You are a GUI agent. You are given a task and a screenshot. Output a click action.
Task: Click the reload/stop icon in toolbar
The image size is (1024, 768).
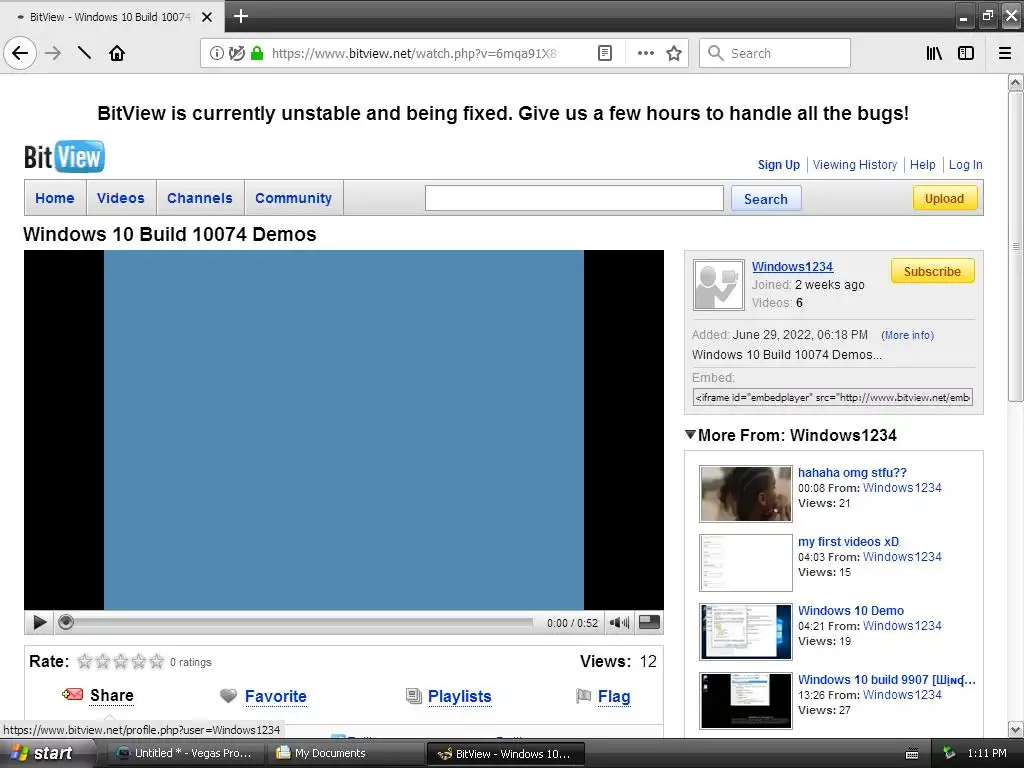point(84,53)
